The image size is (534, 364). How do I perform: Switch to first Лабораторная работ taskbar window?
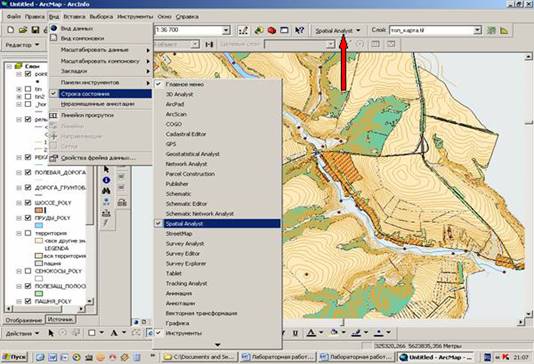pos(278,357)
